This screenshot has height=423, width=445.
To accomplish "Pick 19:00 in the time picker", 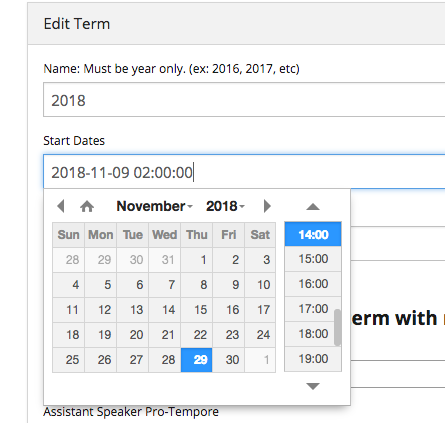I will (313, 359).
